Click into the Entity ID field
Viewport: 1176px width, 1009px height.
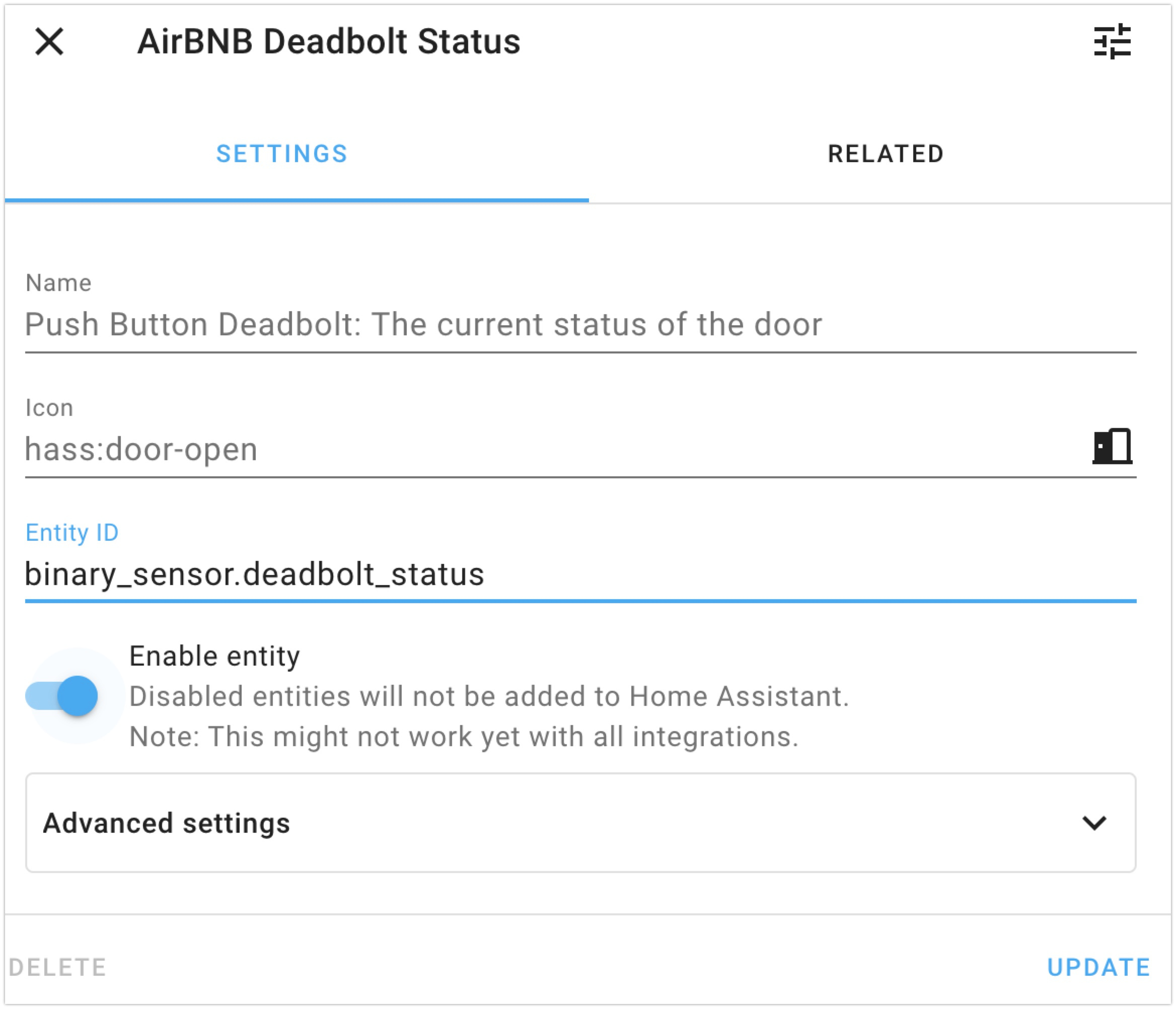click(x=511, y=574)
